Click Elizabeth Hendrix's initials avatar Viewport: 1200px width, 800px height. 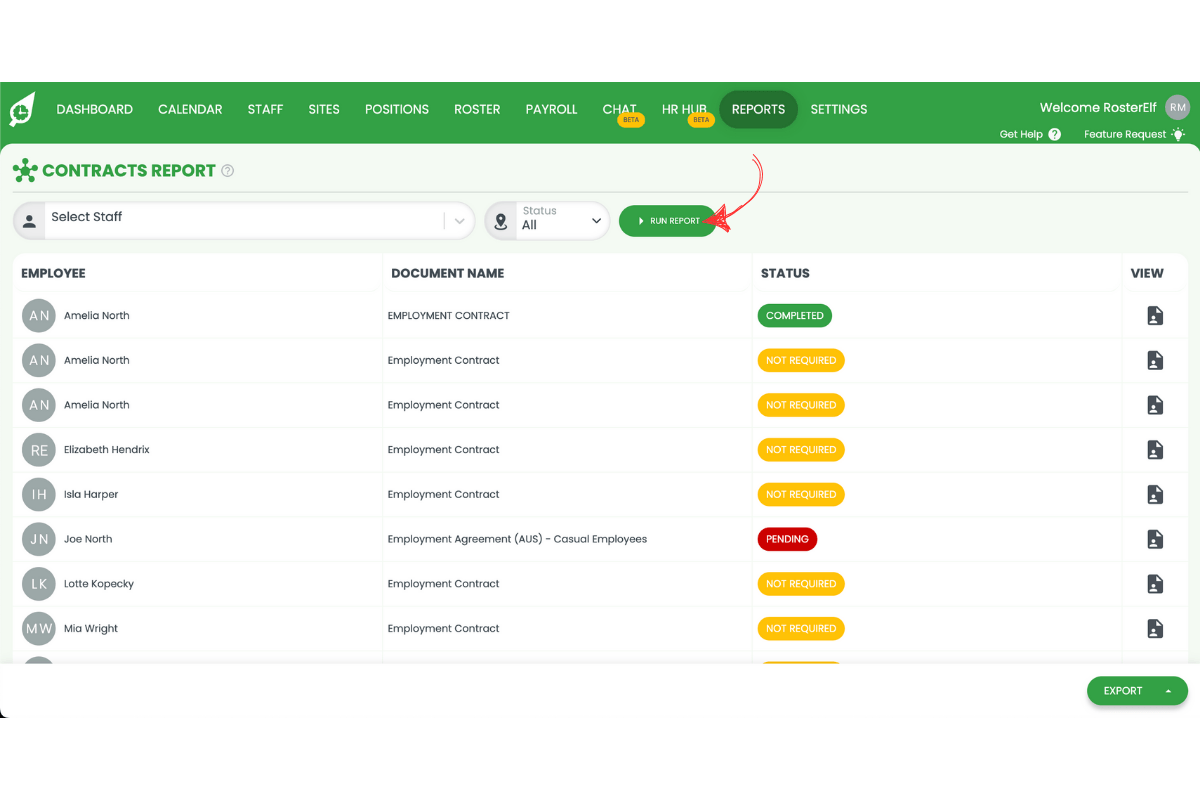(38, 450)
